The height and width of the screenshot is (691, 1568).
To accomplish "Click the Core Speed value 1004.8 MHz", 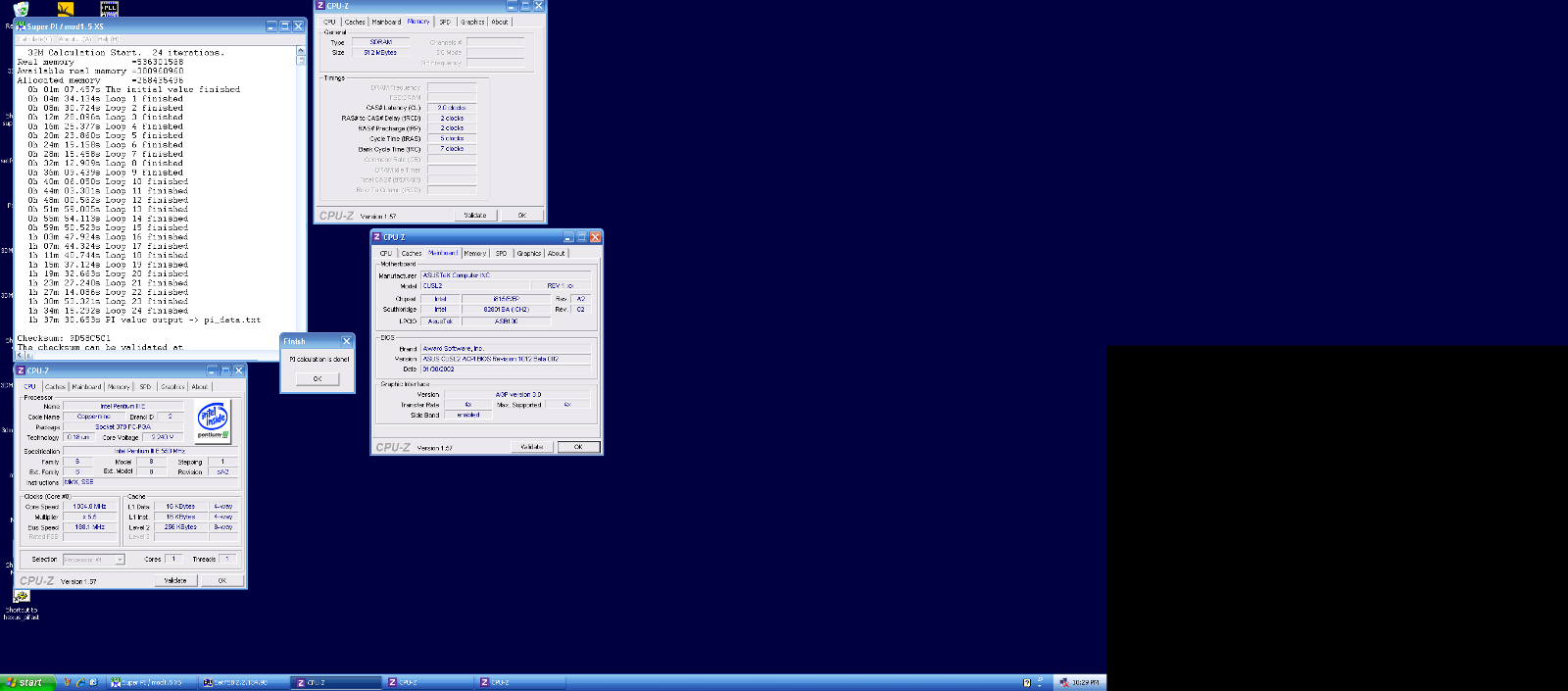I will tap(90, 507).
